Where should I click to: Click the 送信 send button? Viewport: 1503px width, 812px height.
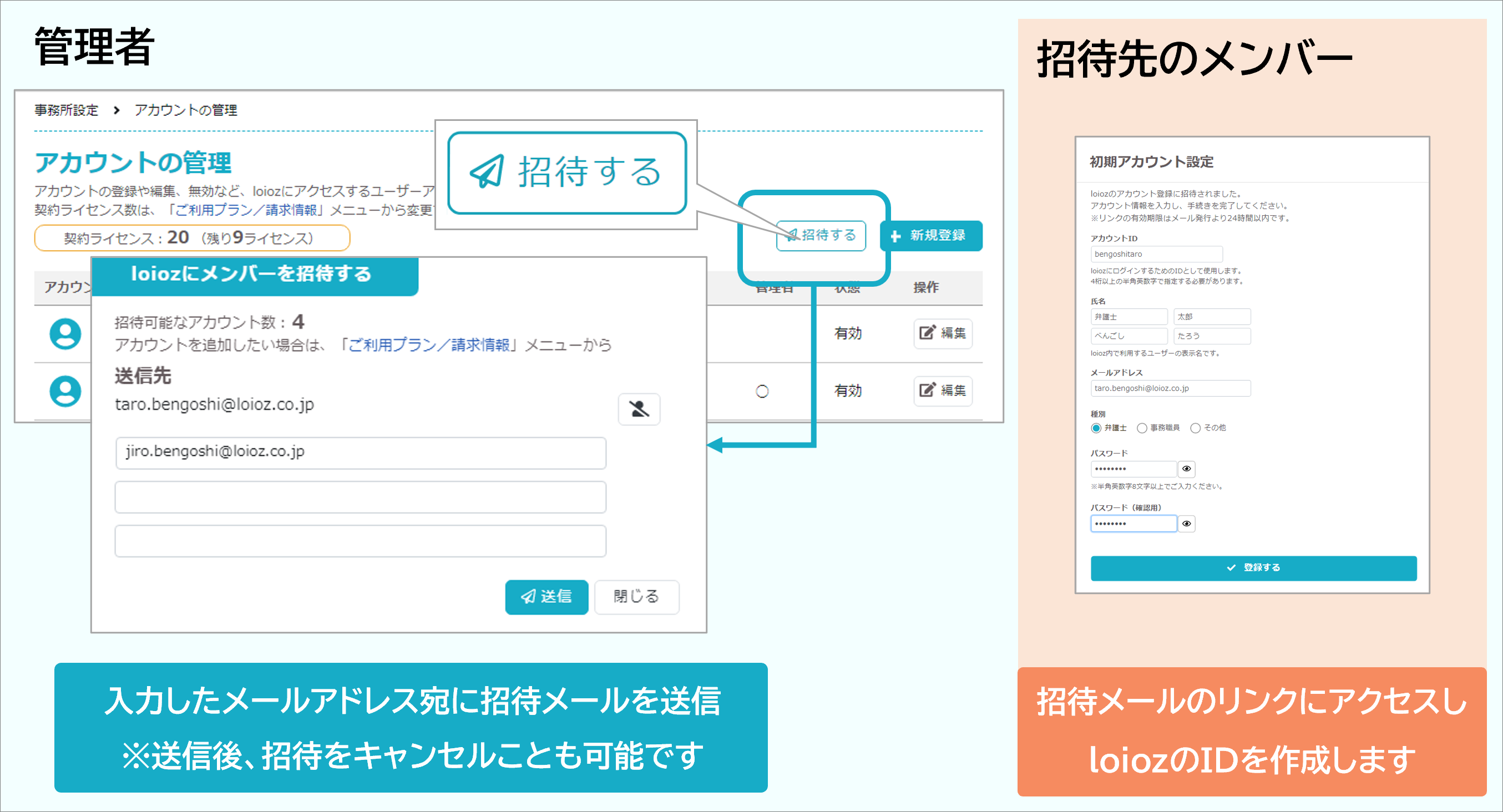[x=546, y=597]
